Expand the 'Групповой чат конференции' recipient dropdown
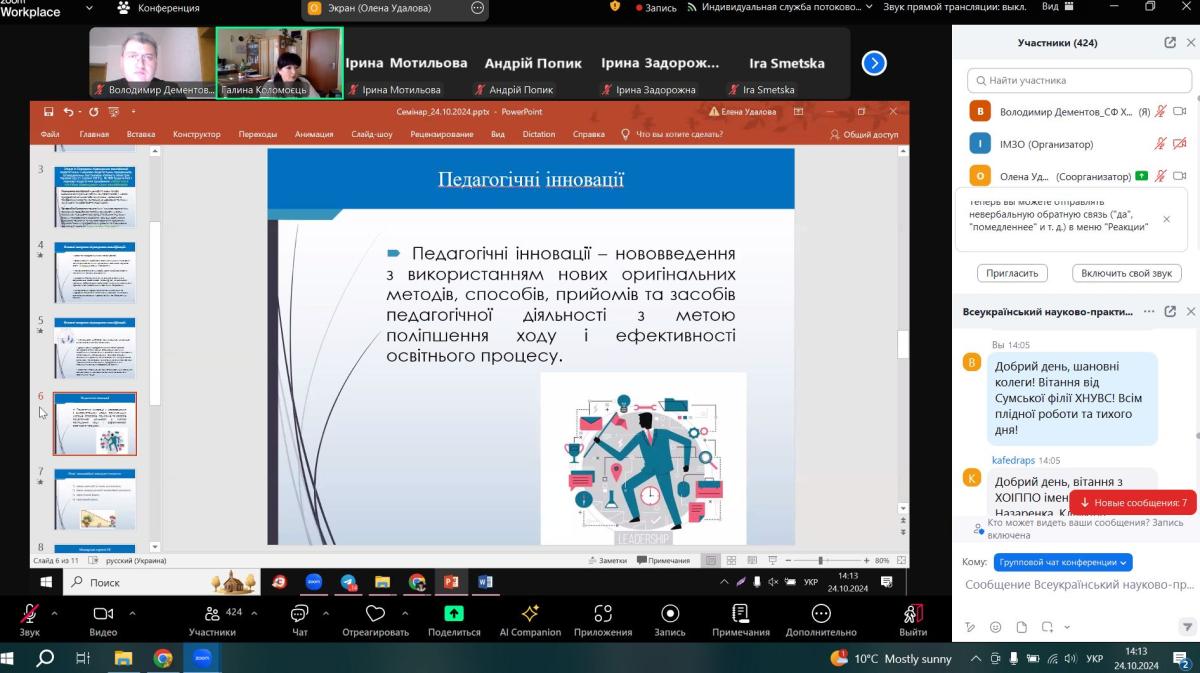Screen dimensions: 1200x673 coord(1062,562)
